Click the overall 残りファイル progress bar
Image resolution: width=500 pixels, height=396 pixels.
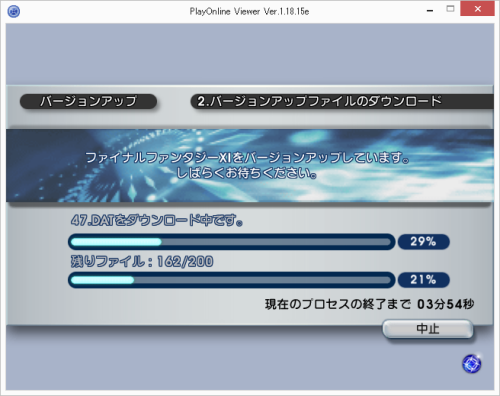click(x=231, y=280)
